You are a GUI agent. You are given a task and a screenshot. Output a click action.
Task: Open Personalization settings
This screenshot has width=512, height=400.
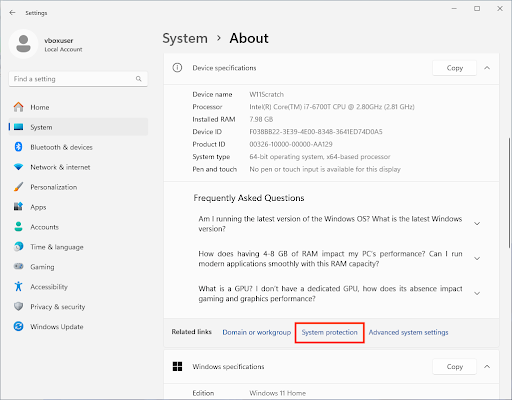78,187
